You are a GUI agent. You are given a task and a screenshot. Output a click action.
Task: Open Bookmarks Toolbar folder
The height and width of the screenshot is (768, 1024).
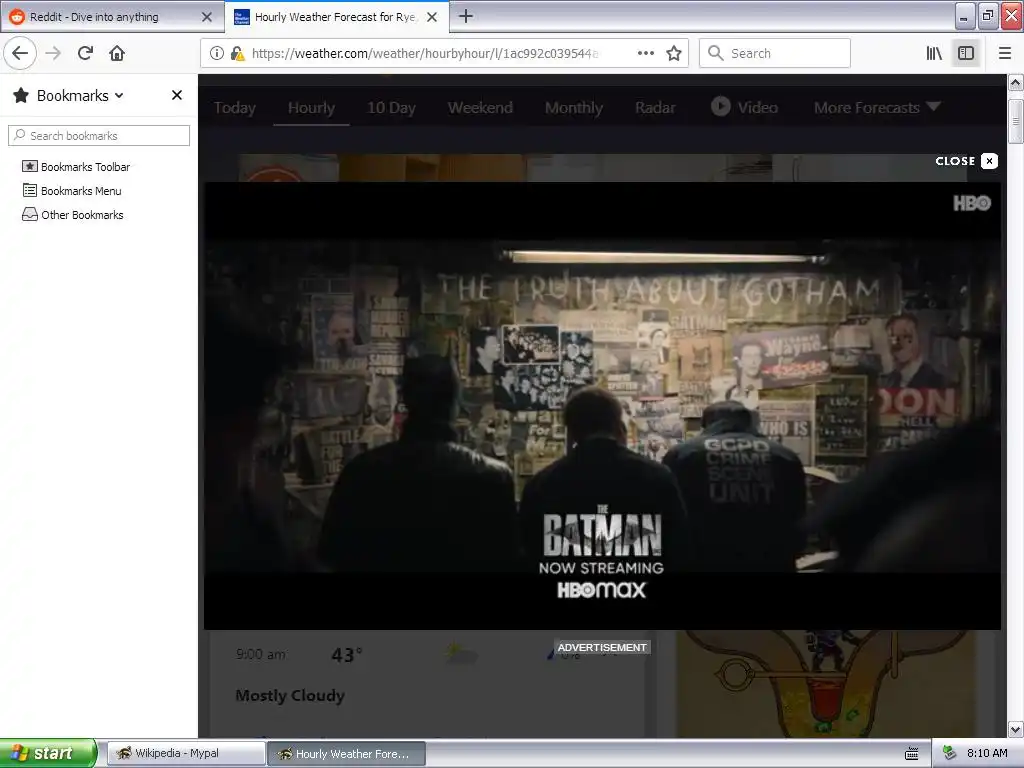click(76, 167)
